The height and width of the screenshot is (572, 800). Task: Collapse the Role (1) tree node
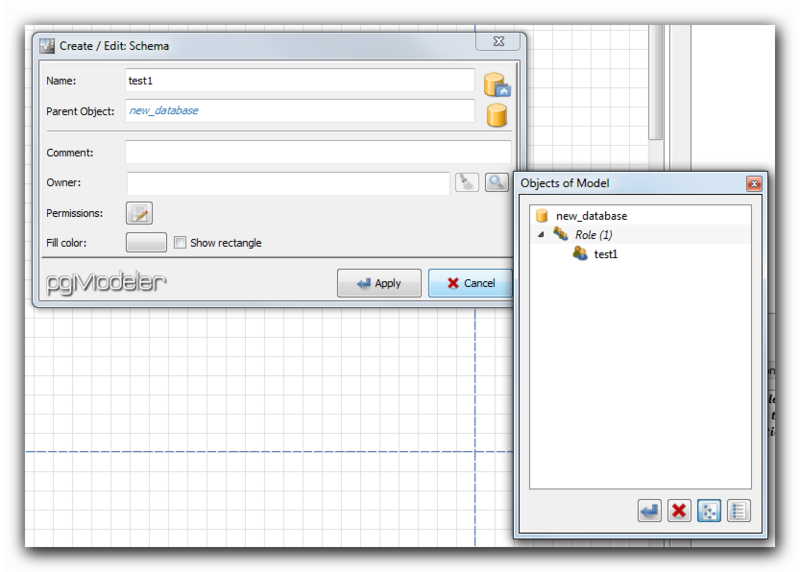click(541, 235)
